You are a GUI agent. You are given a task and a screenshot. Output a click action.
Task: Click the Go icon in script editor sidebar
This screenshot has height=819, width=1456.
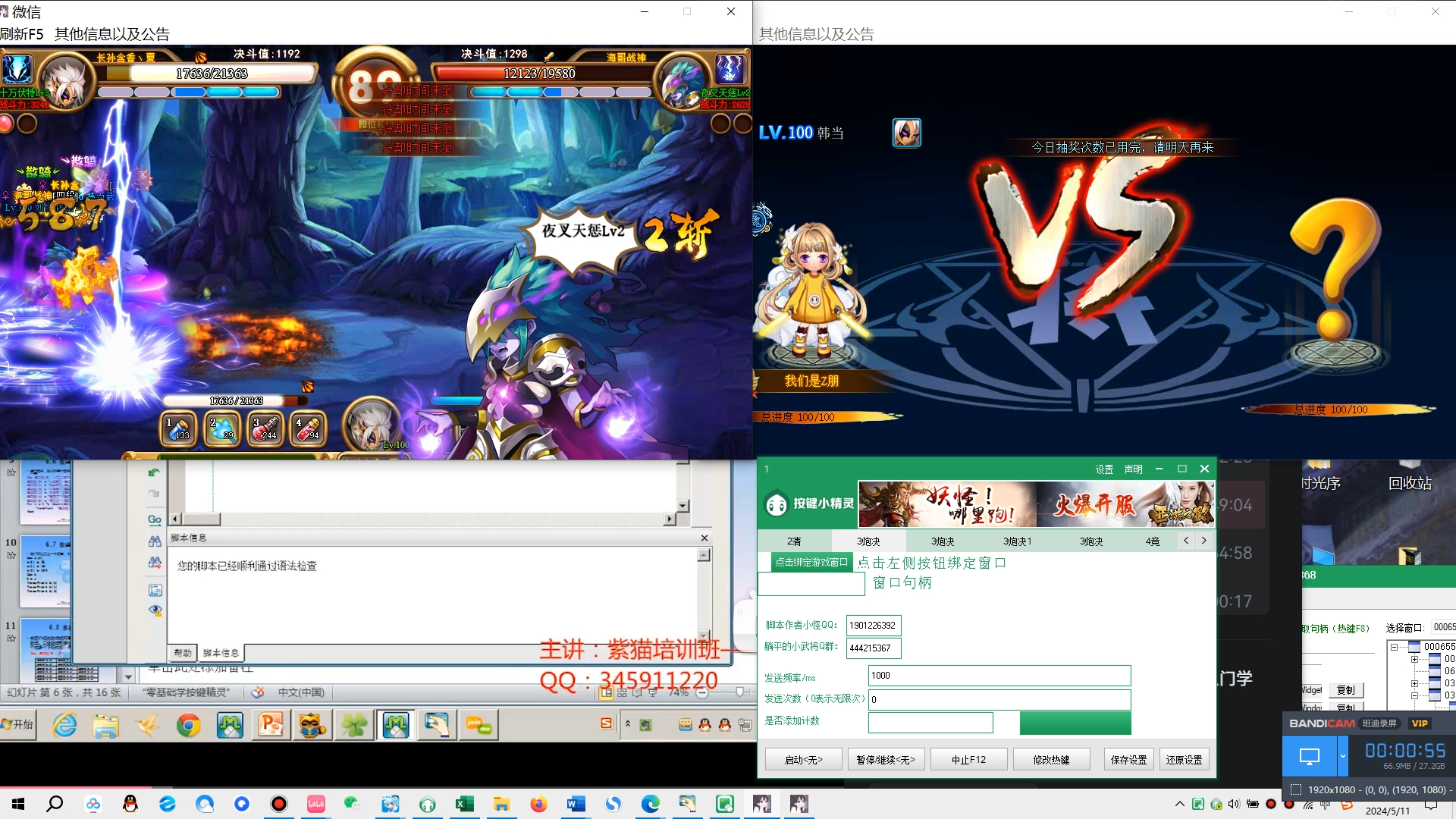point(155,519)
